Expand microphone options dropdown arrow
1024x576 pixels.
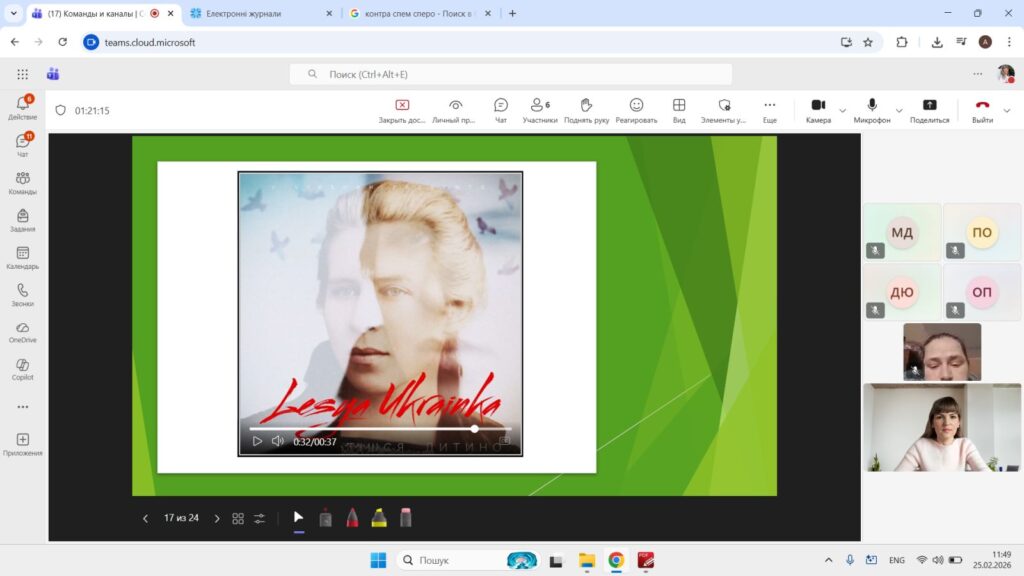click(899, 110)
